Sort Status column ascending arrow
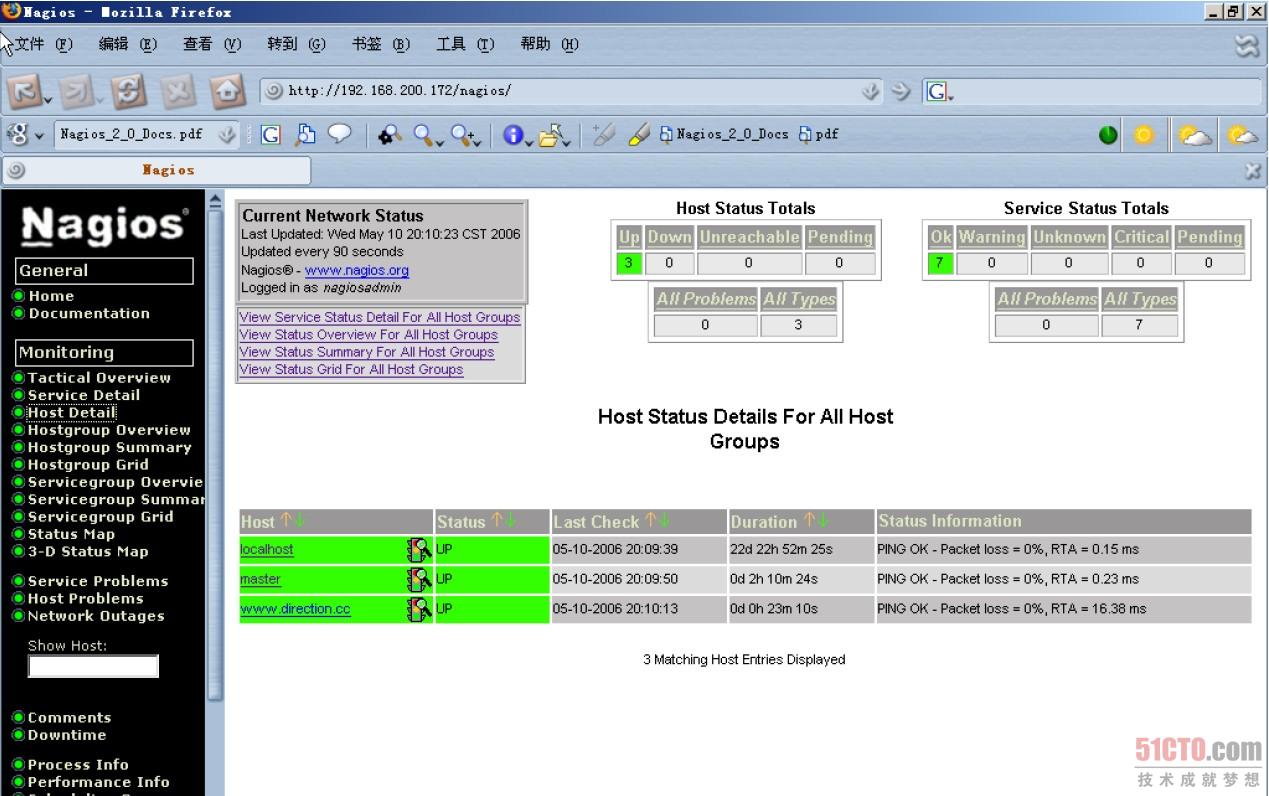Image resolution: width=1269 pixels, height=796 pixels. (496, 520)
